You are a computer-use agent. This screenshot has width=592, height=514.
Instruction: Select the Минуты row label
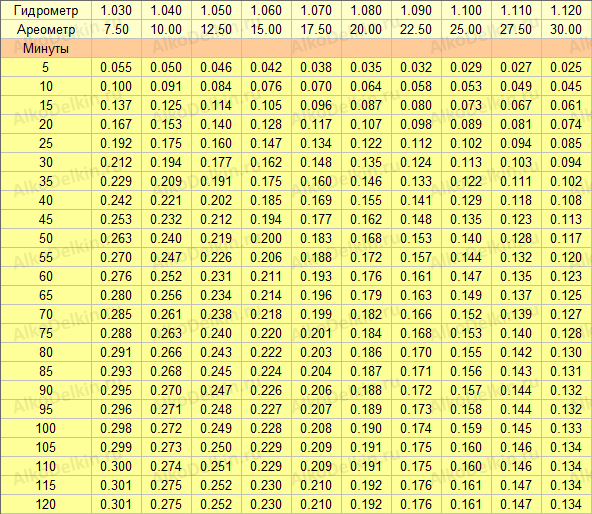pyautogui.click(x=46, y=48)
